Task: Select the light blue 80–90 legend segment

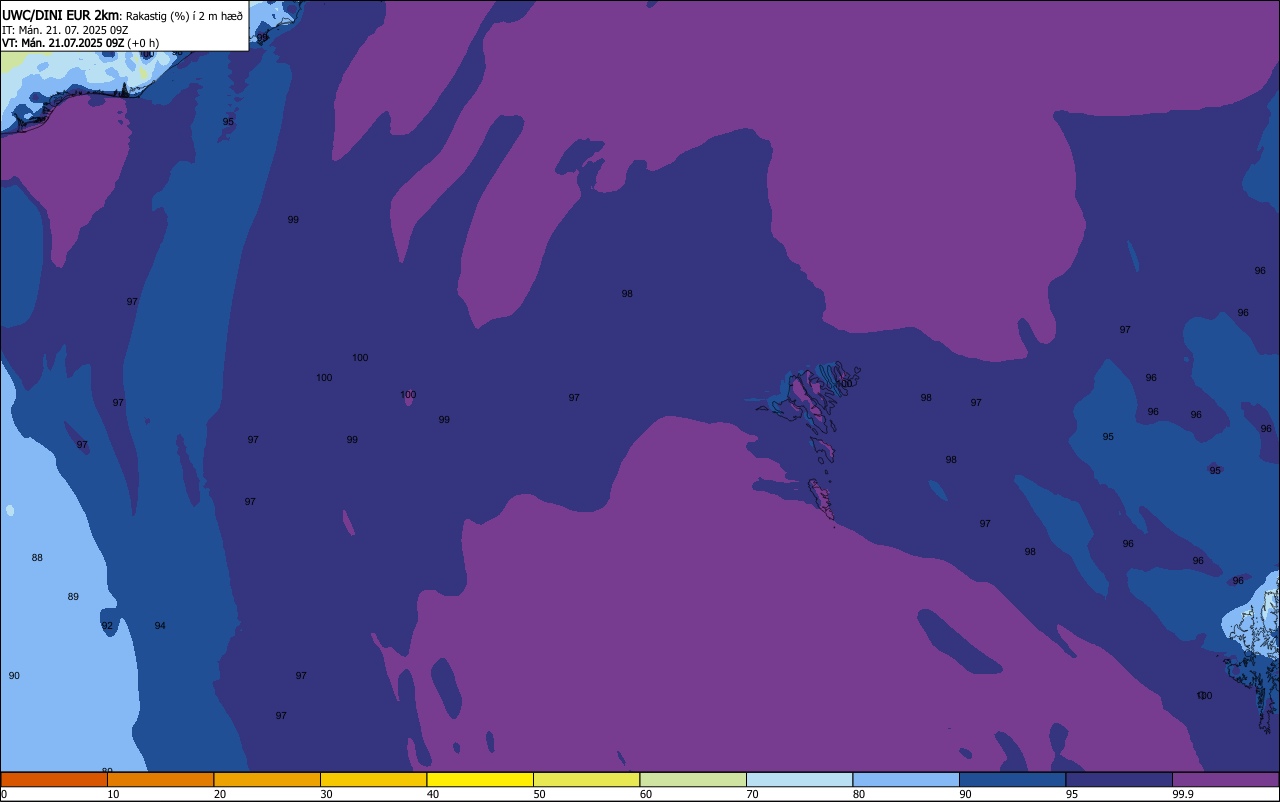Action: (906, 779)
